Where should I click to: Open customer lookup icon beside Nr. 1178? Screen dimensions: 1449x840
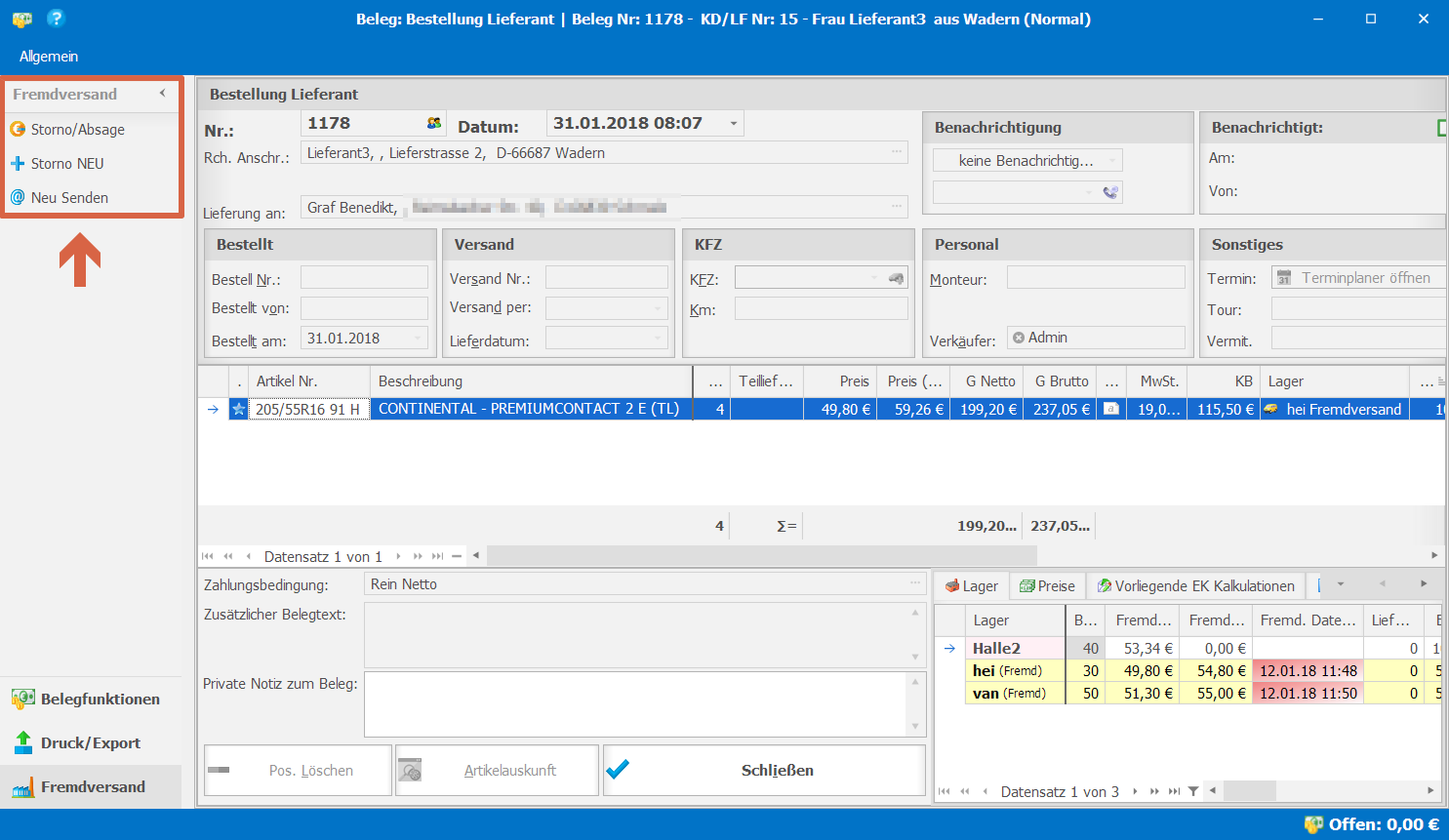(434, 123)
